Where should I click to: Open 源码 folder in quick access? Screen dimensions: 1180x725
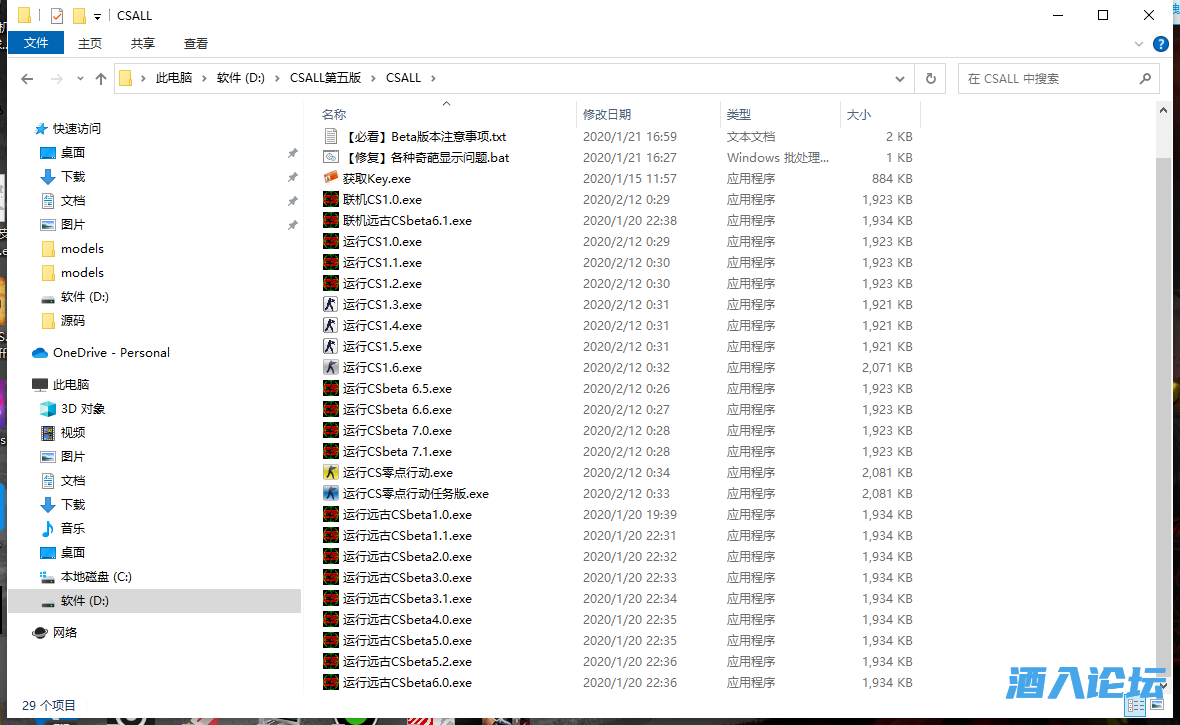click(73, 321)
